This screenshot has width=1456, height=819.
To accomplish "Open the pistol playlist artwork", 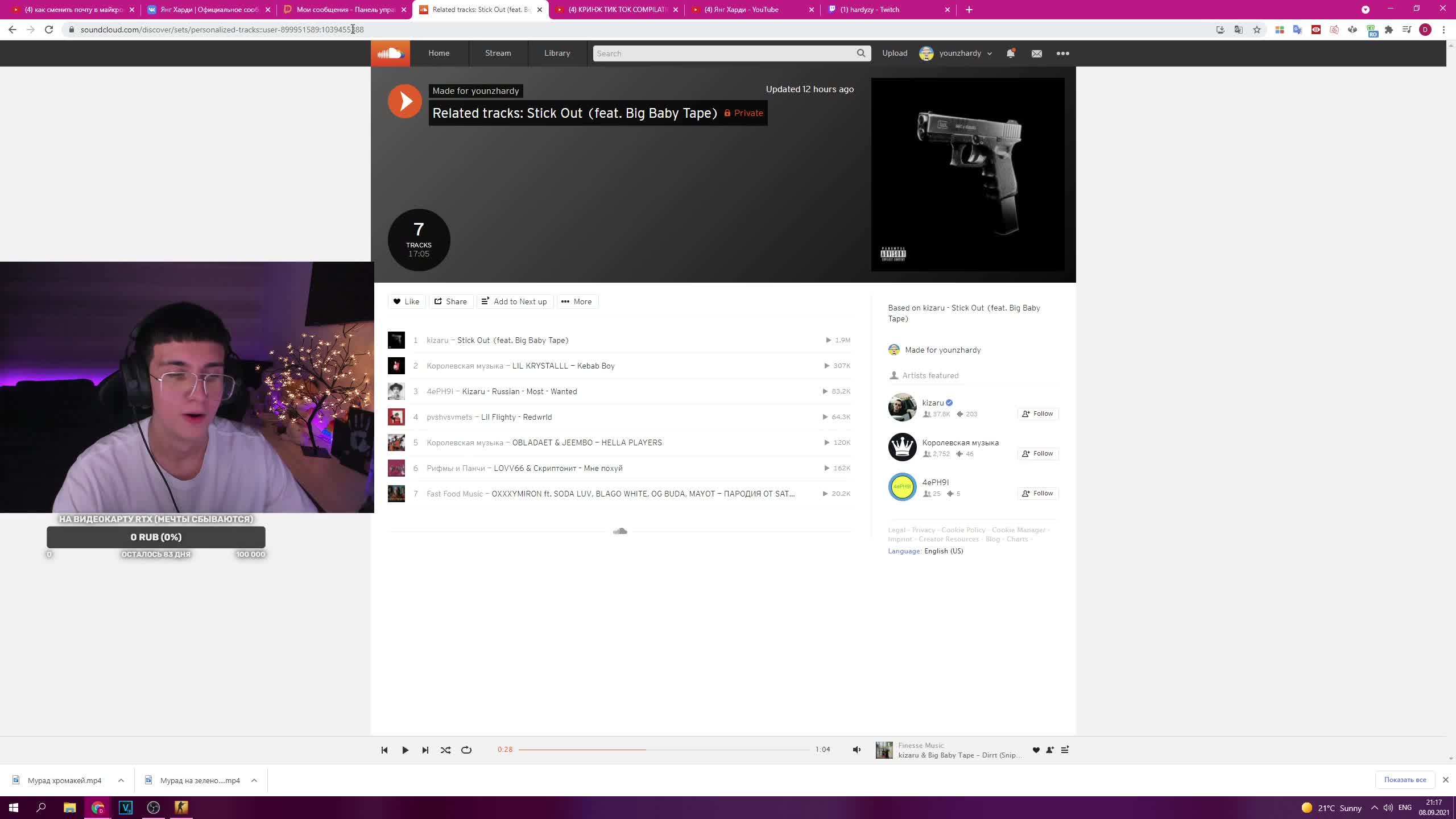I will [968, 175].
